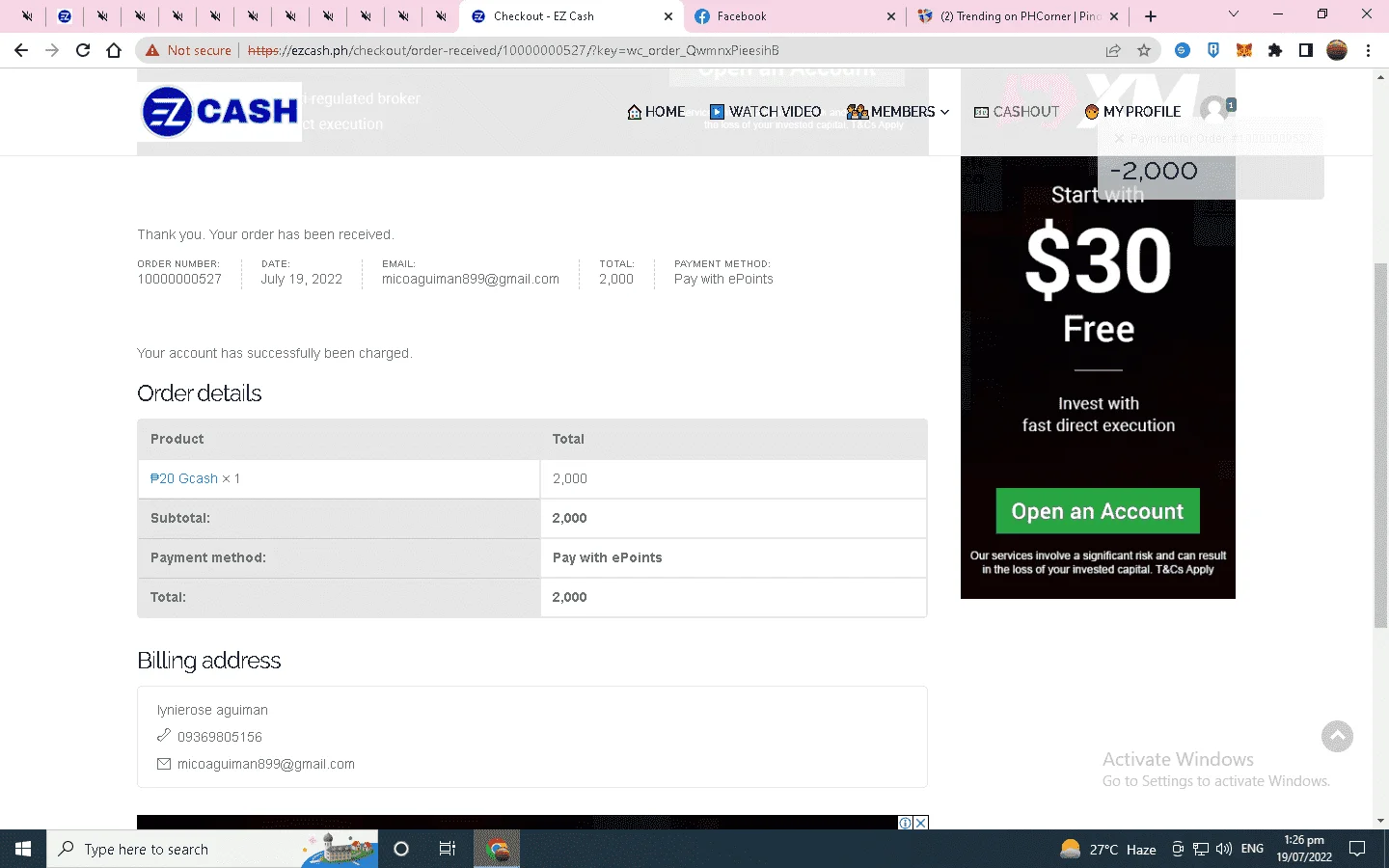This screenshot has width=1389, height=868.
Task: Click the scroll-to-top arrow button
Action: pyautogui.click(x=1337, y=737)
